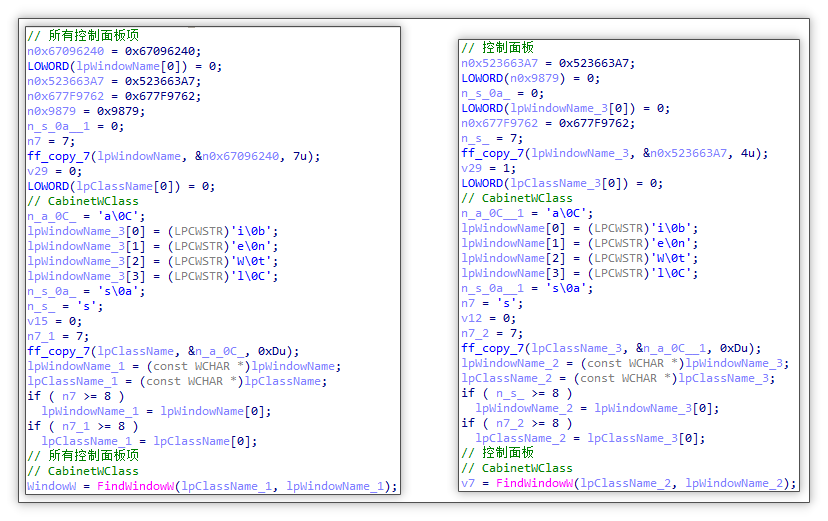
Task: Click first ff_copy_7 call with 7u argument
Action: pyautogui.click(x=174, y=156)
